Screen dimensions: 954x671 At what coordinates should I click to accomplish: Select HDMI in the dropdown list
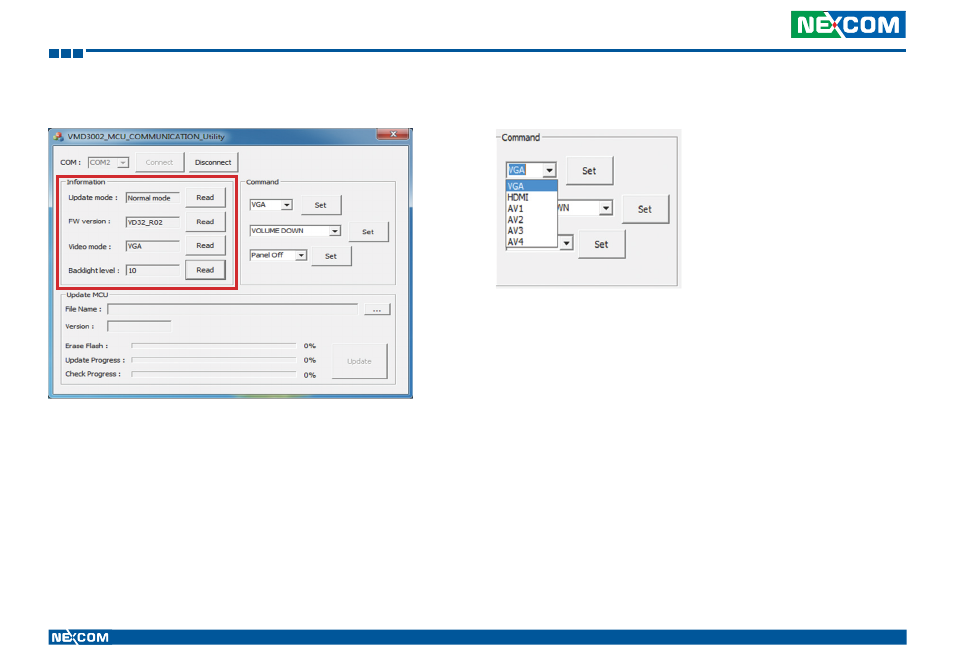tap(531, 197)
